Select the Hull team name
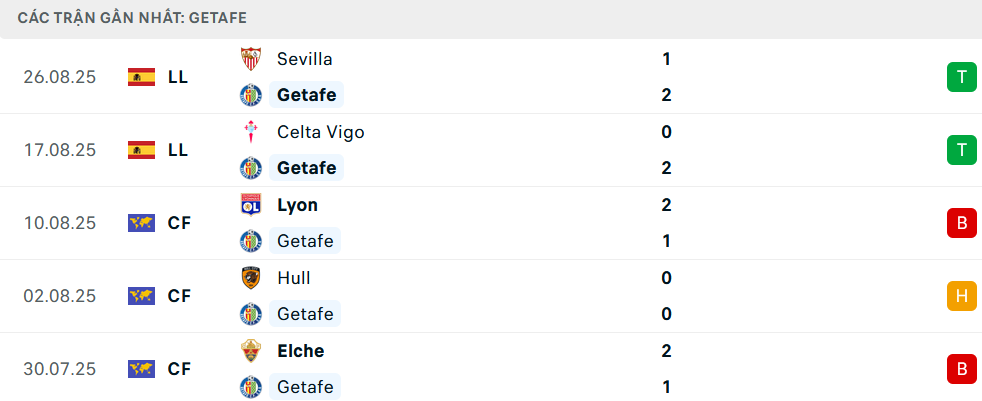Viewport: 982px width, 401px height. 295,278
